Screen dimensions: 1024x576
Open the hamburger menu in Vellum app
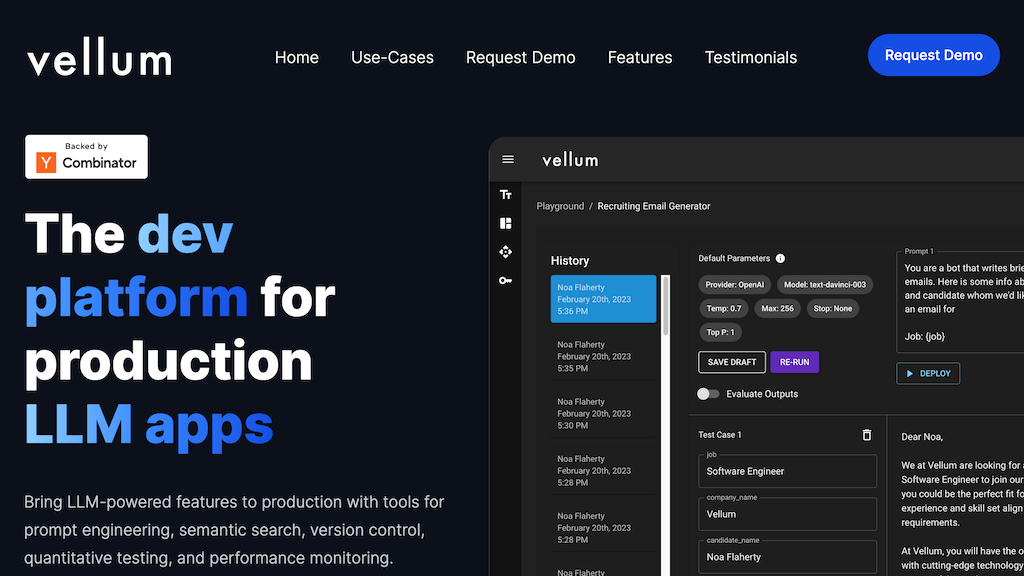(508, 159)
